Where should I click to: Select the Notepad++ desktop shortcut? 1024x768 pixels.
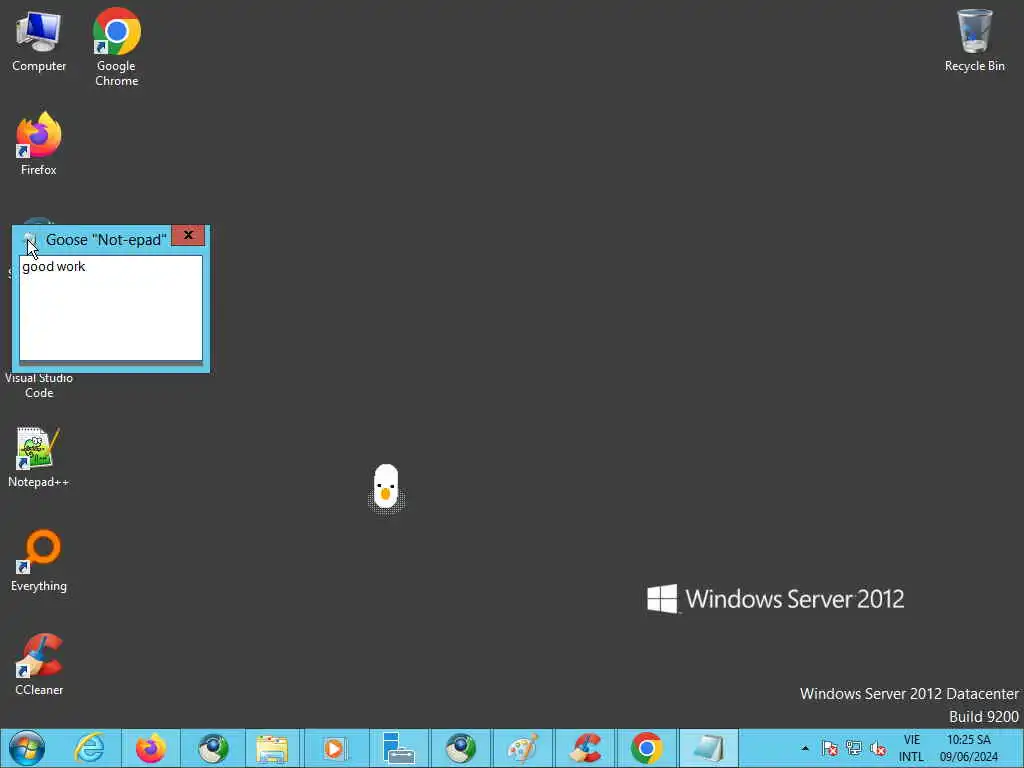click(39, 457)
